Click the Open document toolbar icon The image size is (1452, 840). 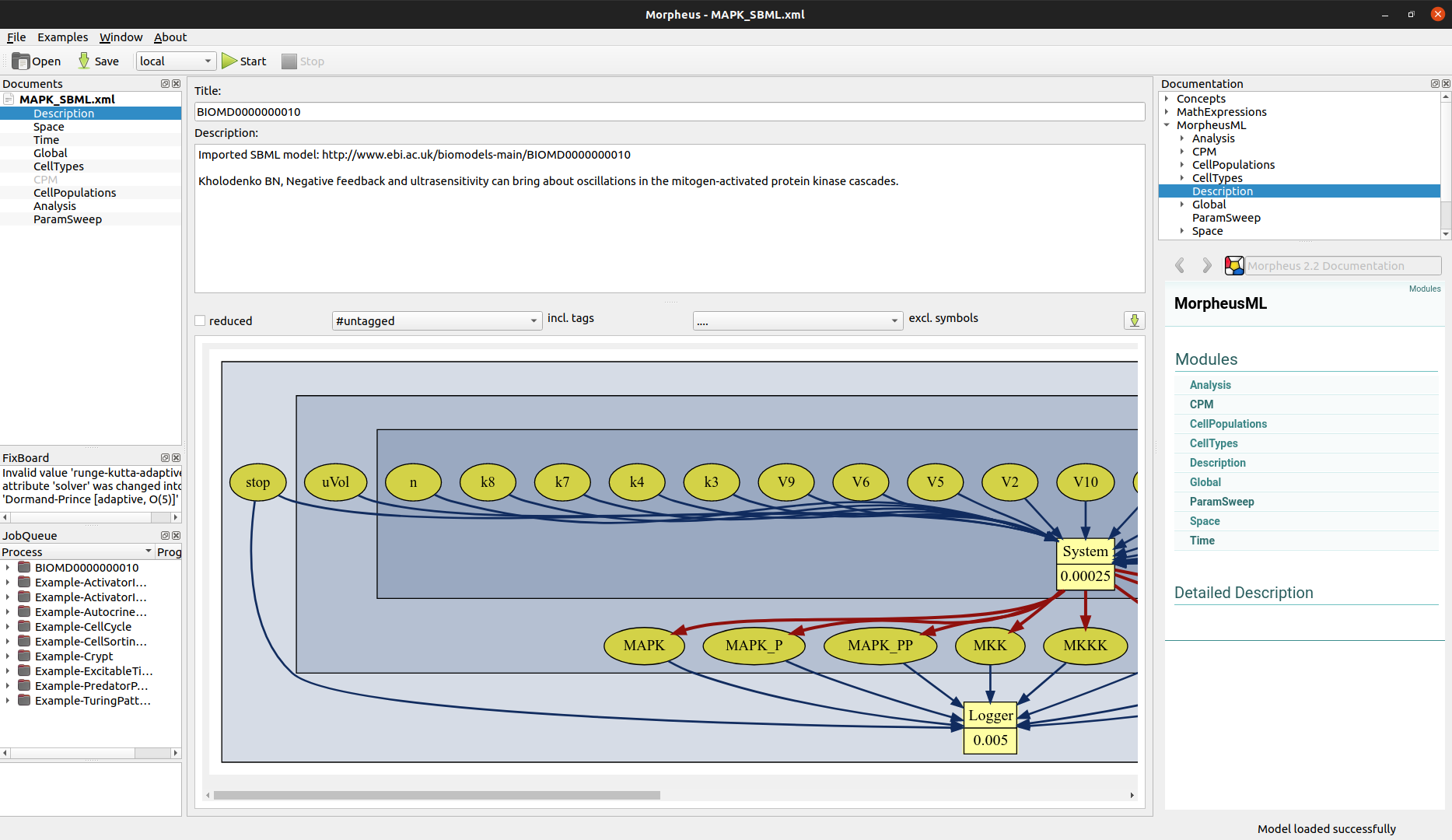20,61
